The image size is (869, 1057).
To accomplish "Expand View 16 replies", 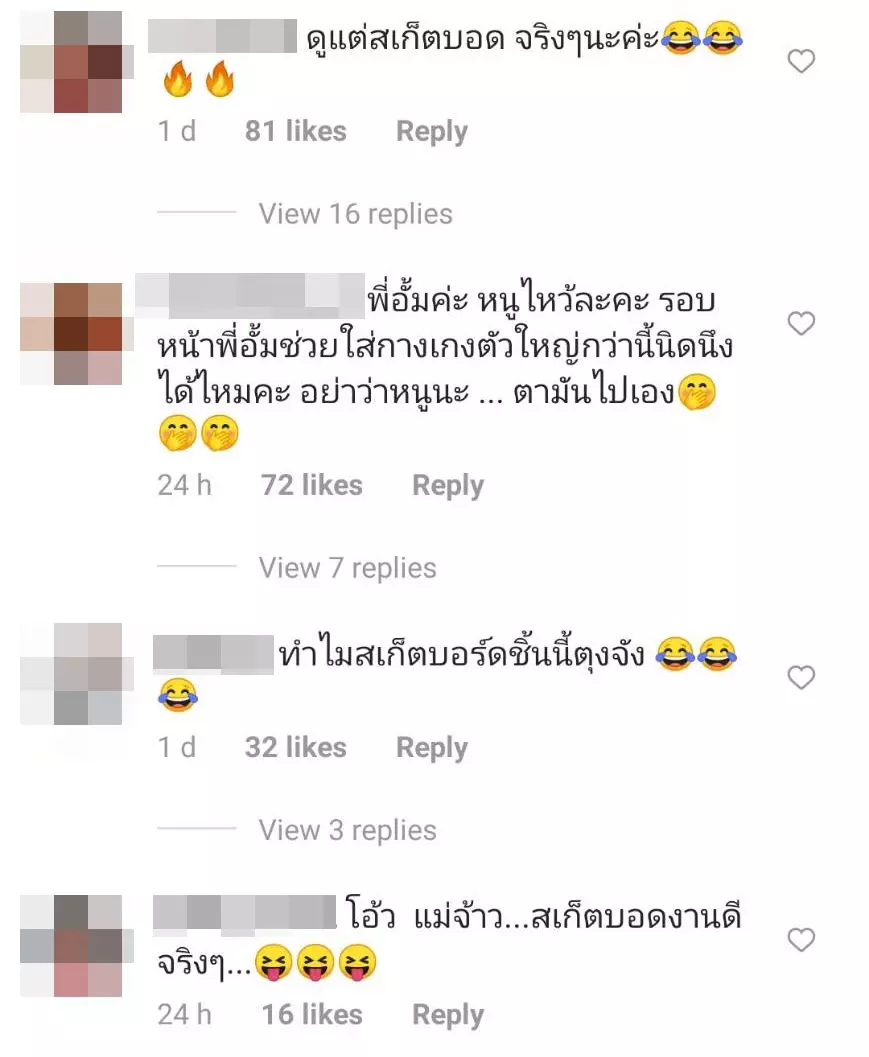I will click(x=355, y=214).
